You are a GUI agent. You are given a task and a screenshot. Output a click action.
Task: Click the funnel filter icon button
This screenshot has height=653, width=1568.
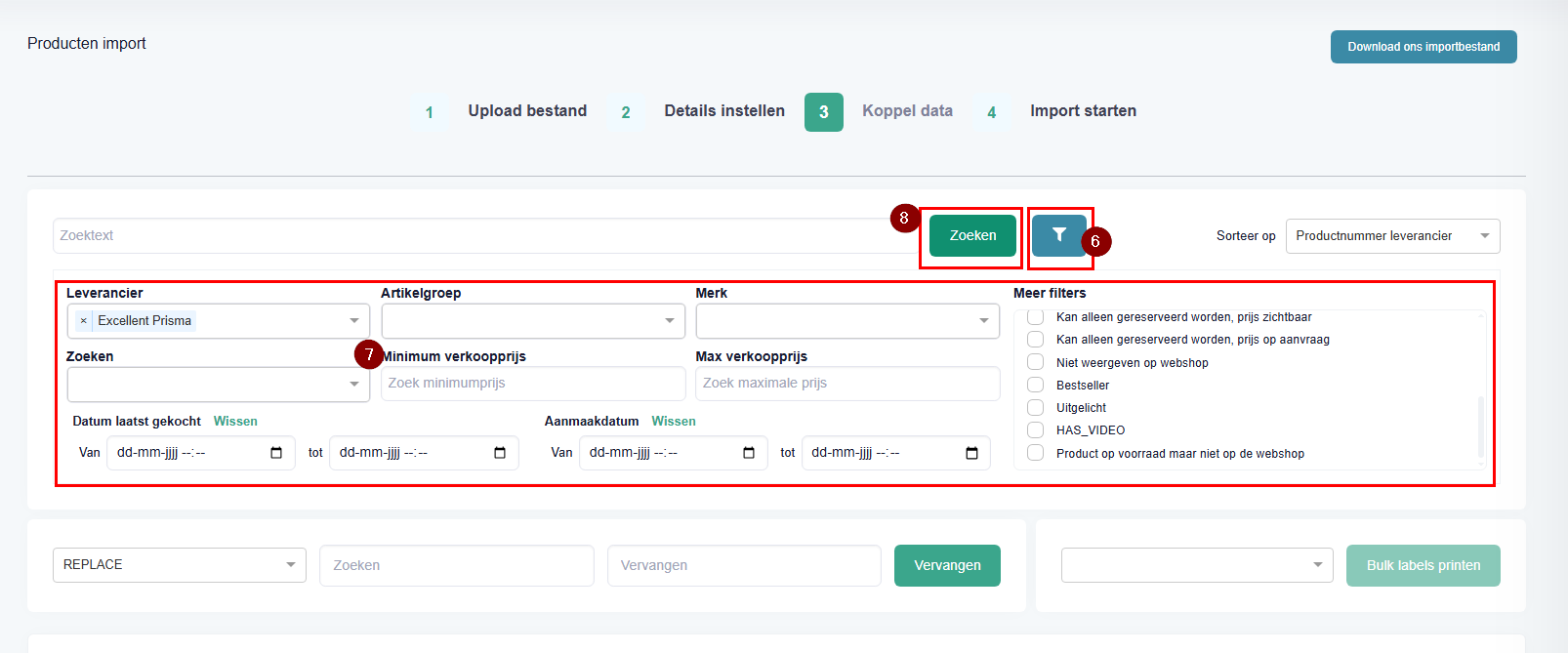pos(1059,235)
